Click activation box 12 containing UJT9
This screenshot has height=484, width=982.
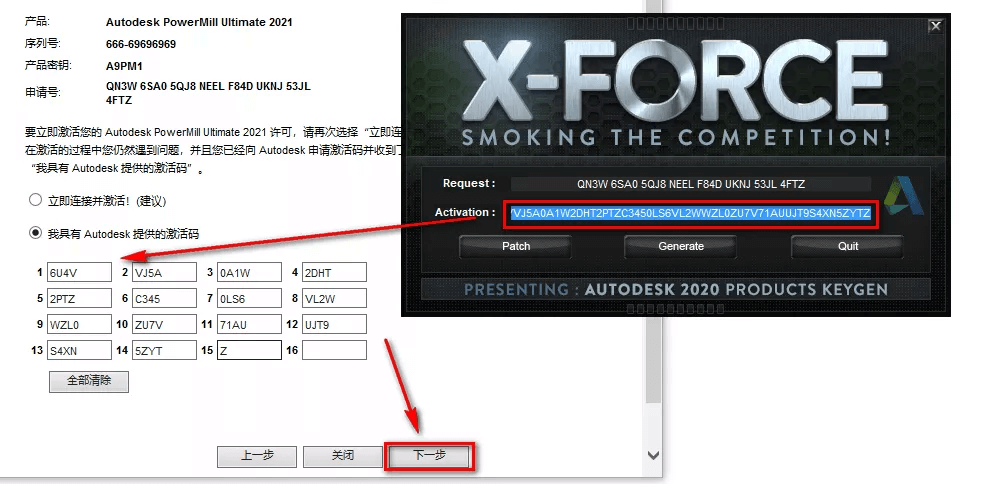334,324
